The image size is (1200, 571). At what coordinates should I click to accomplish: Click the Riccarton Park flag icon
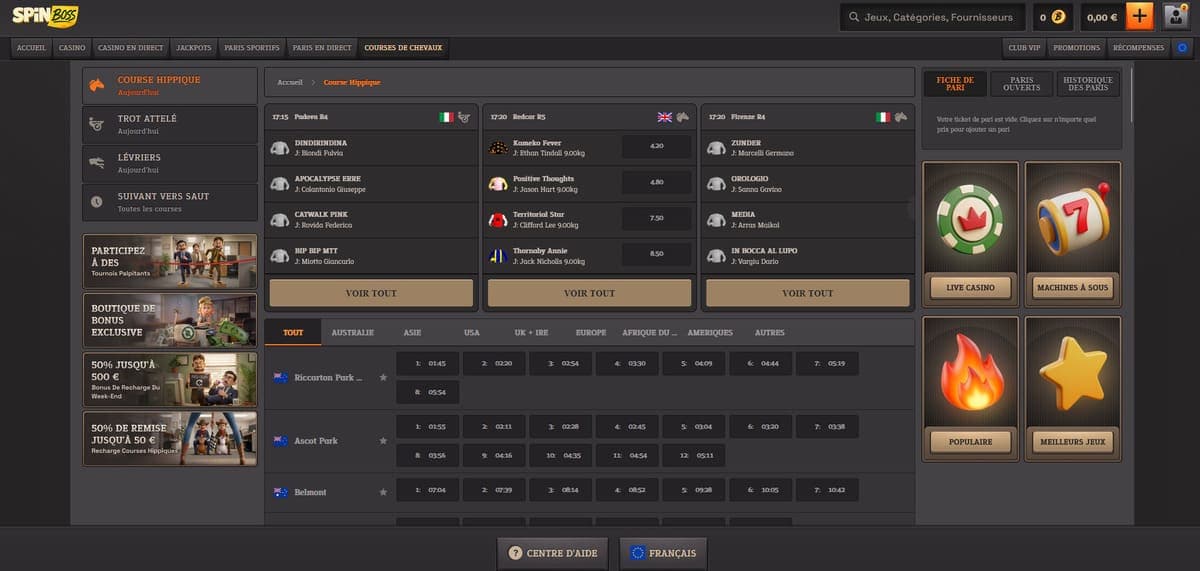pos(281,377)
